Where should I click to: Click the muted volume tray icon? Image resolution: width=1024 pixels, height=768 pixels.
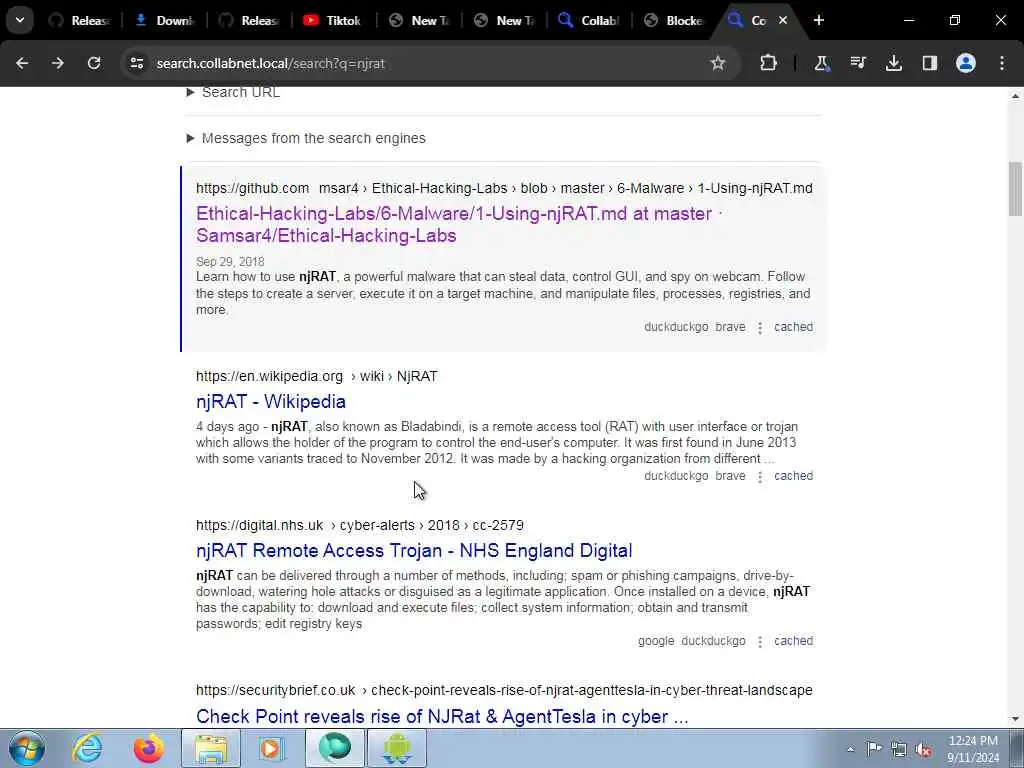coord(923,749)
